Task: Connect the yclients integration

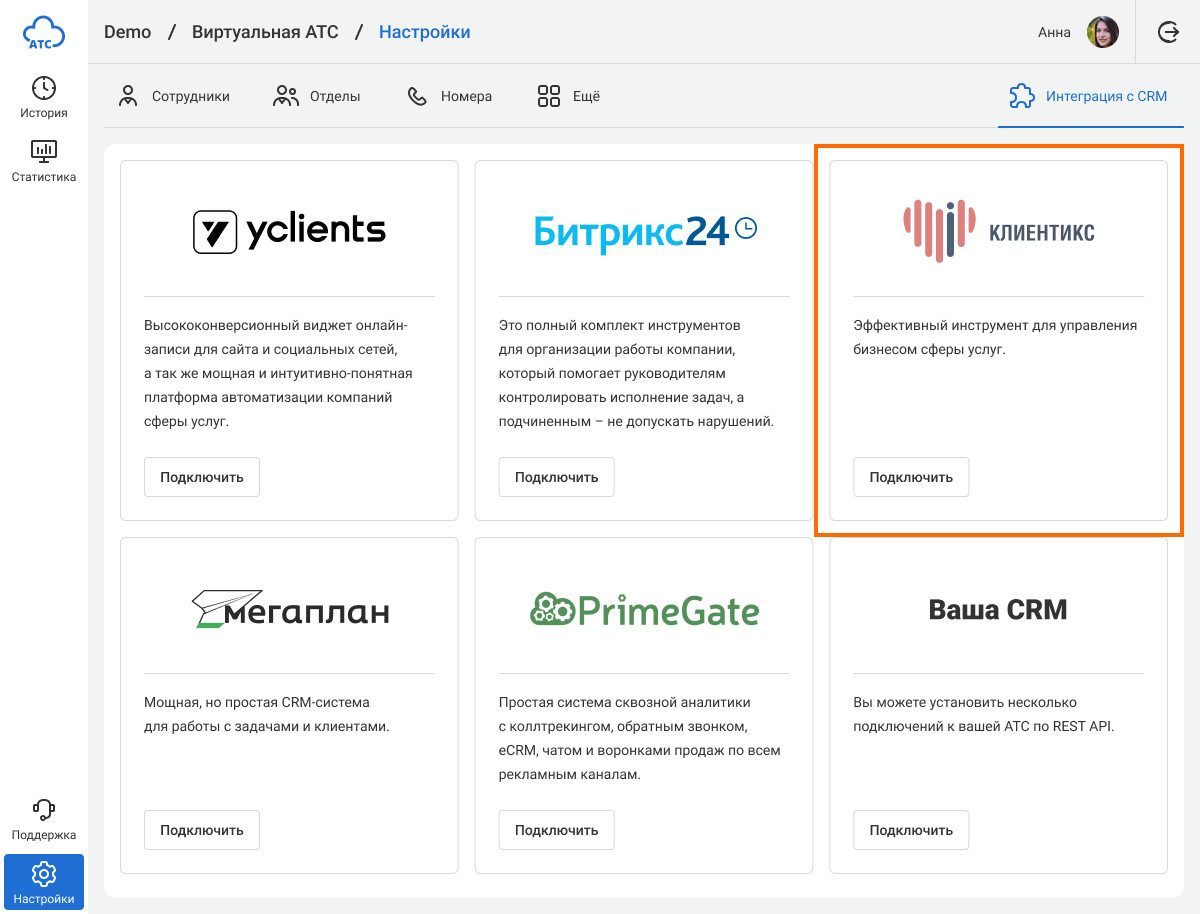Action: coord(202,477)
